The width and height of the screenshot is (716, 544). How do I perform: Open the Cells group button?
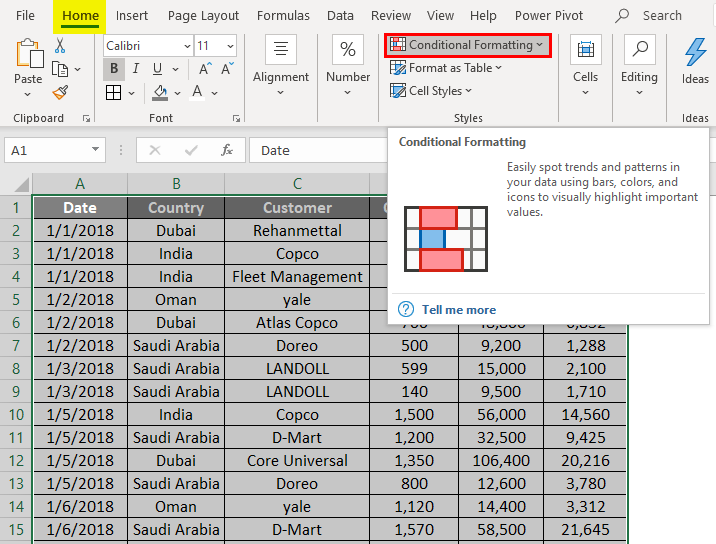click(585, 67)
